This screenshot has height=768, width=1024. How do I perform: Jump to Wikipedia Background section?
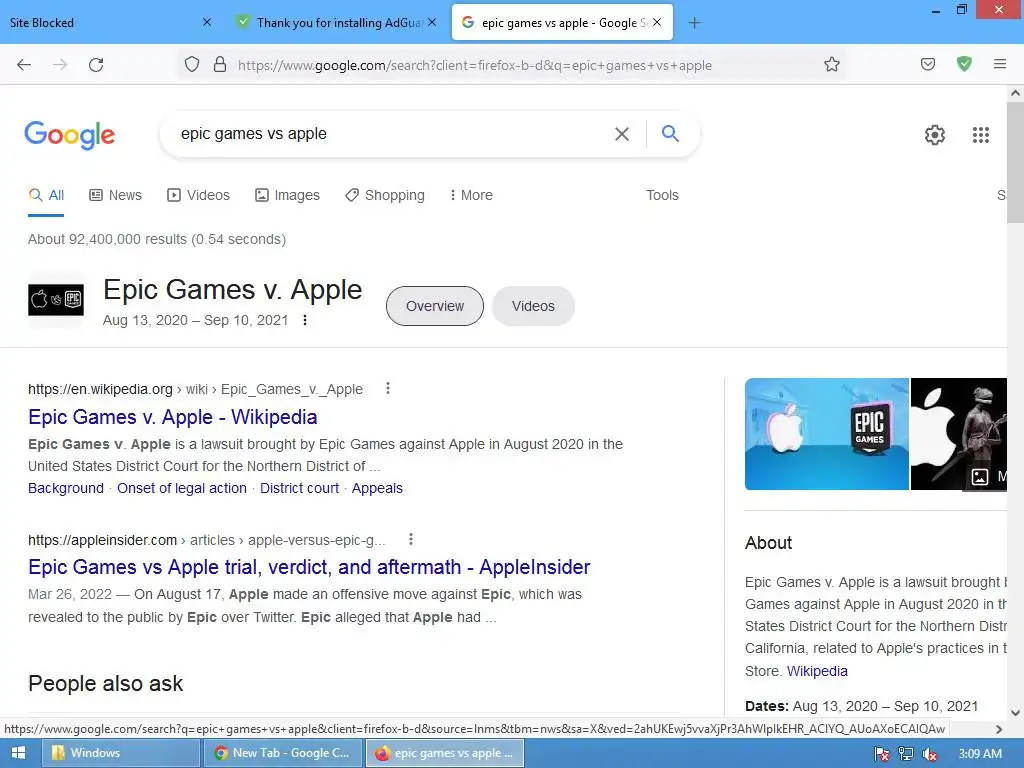coord(66,488)
